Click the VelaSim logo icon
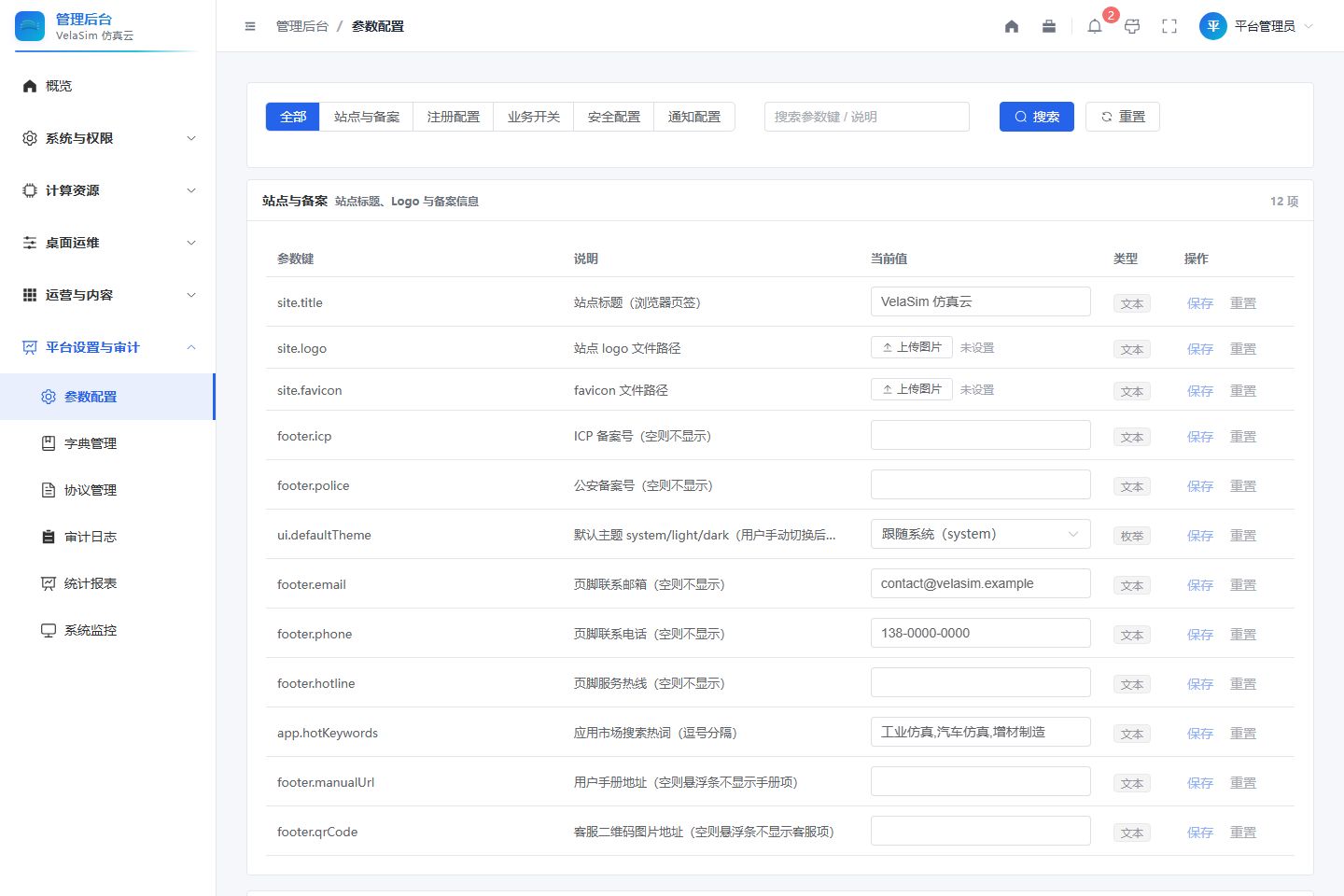The height and width of the screenshot is (896, 1344). coord(30,26)
